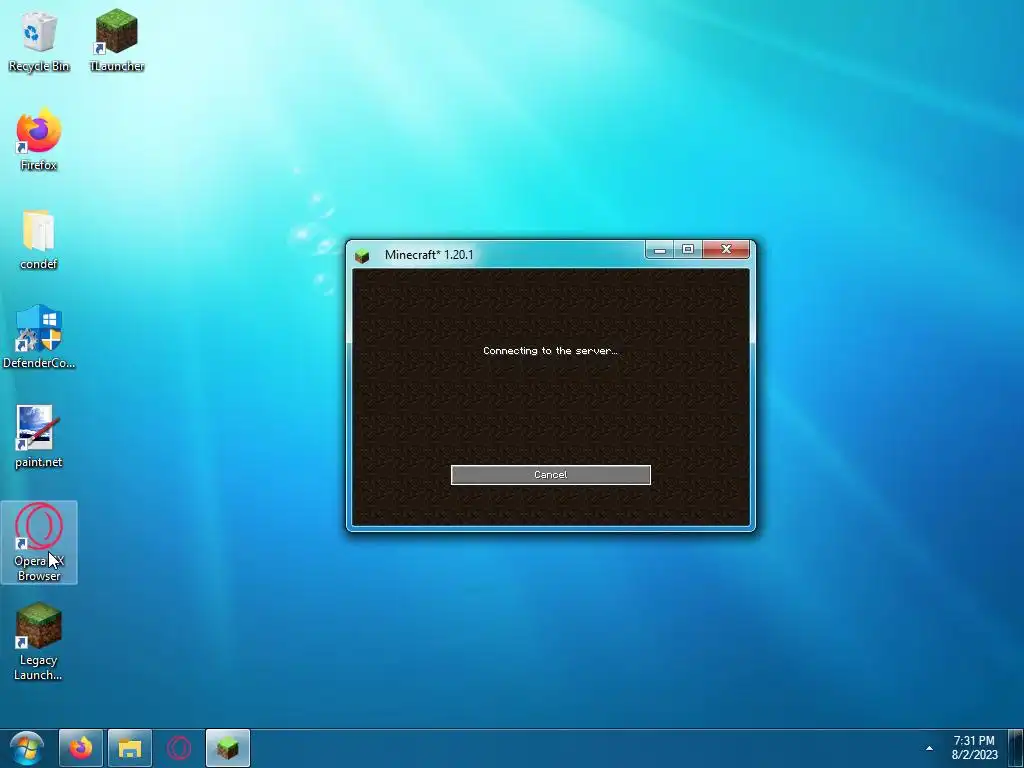Select the TLauncher desktop shortcut

click(x=117, y=41)
